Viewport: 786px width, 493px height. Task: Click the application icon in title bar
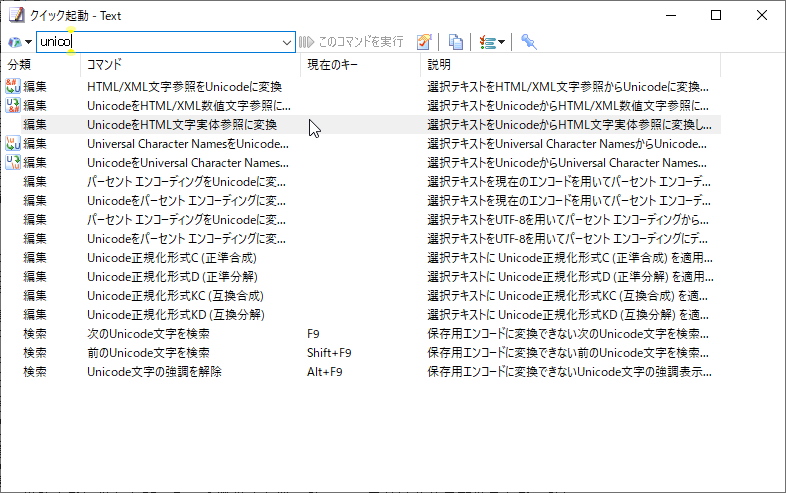tap(16, 16)
